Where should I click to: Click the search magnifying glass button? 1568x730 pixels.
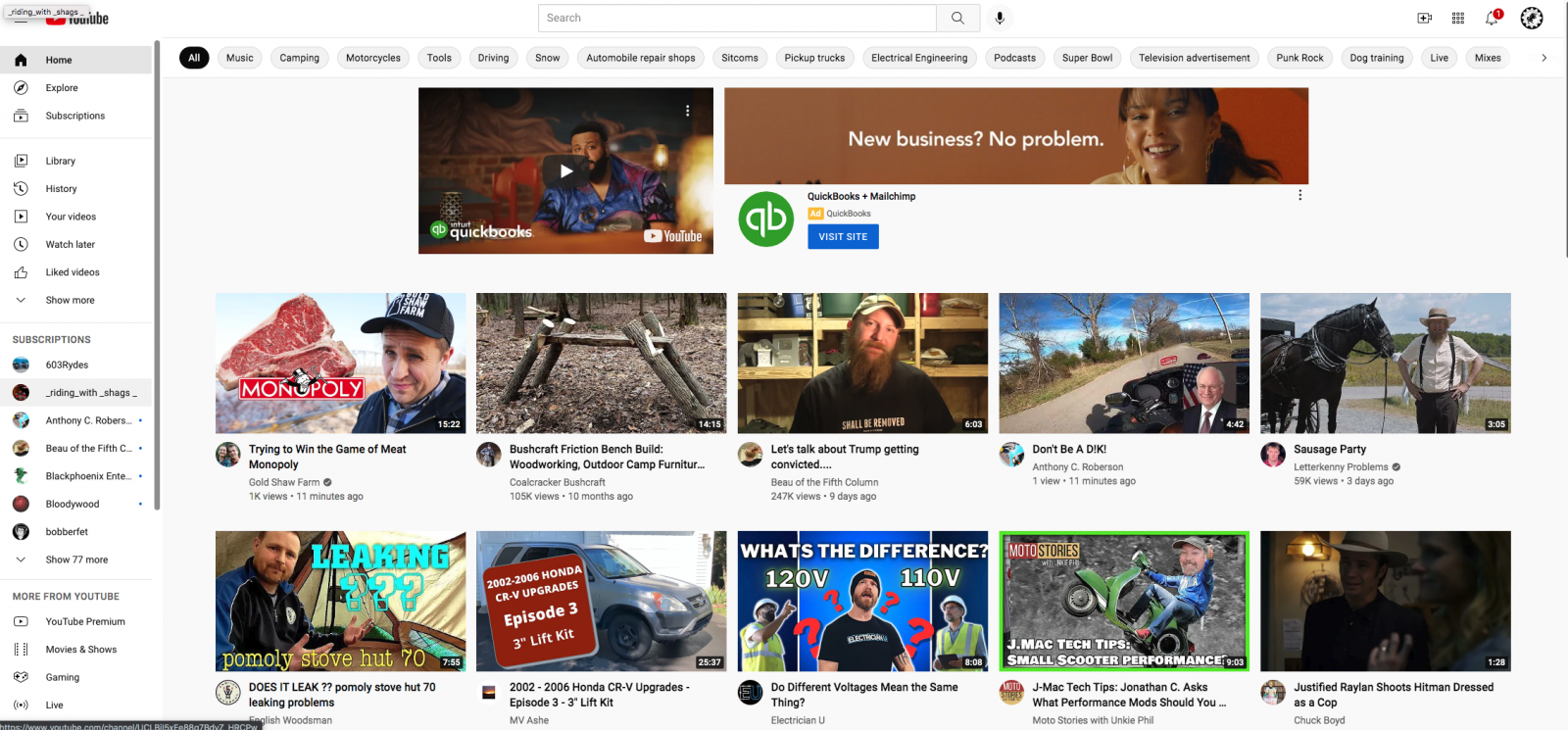coord(957,18)
